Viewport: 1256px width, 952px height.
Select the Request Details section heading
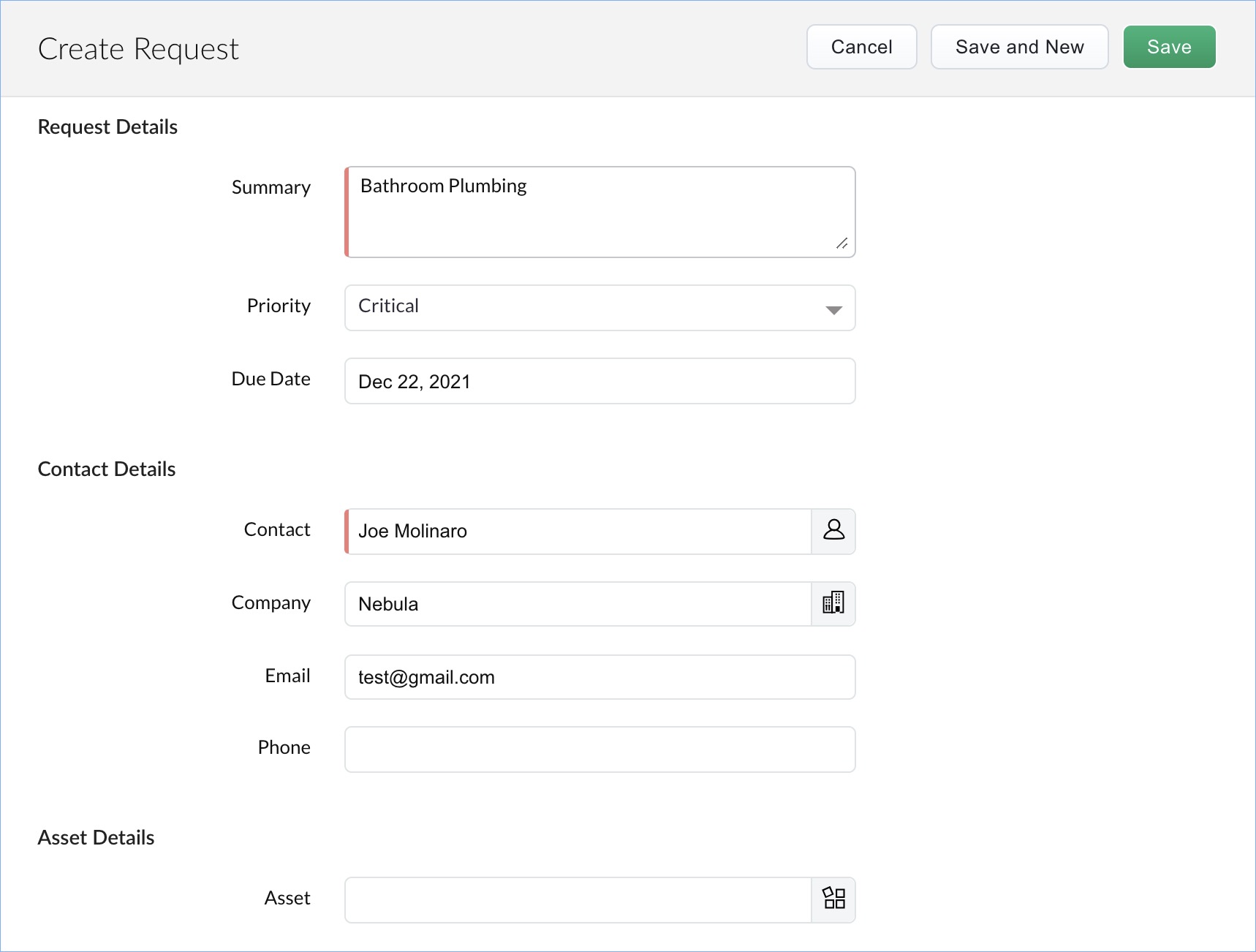coord(107,127)
